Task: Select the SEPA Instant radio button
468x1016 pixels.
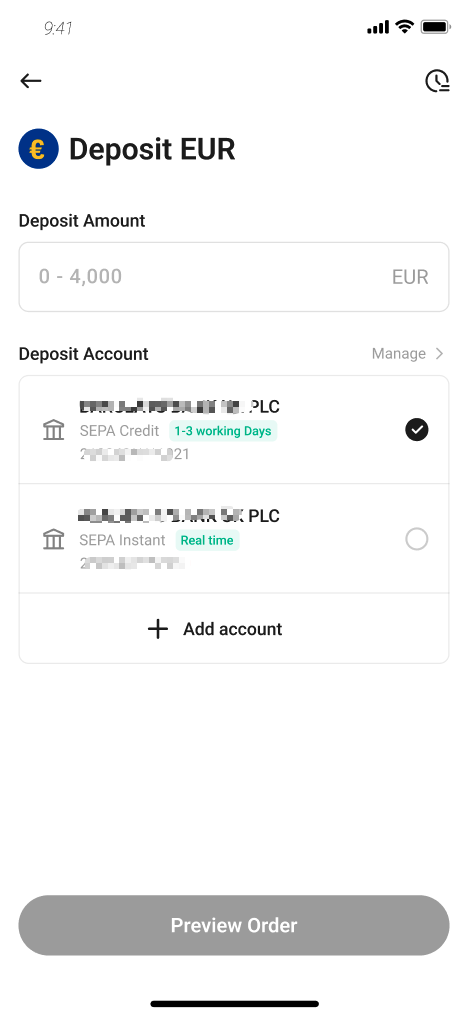Action: pos(417,539)
